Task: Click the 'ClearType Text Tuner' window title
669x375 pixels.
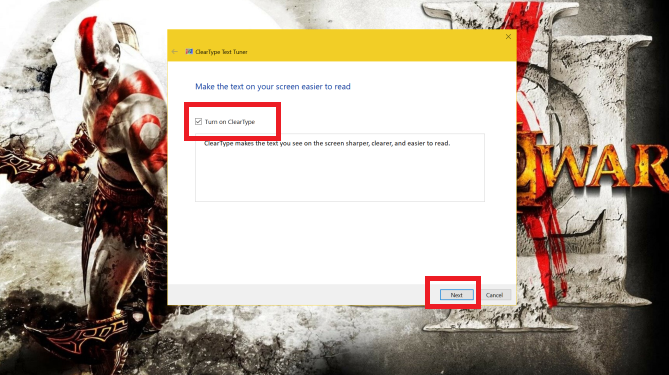Action: click(221, 52)
